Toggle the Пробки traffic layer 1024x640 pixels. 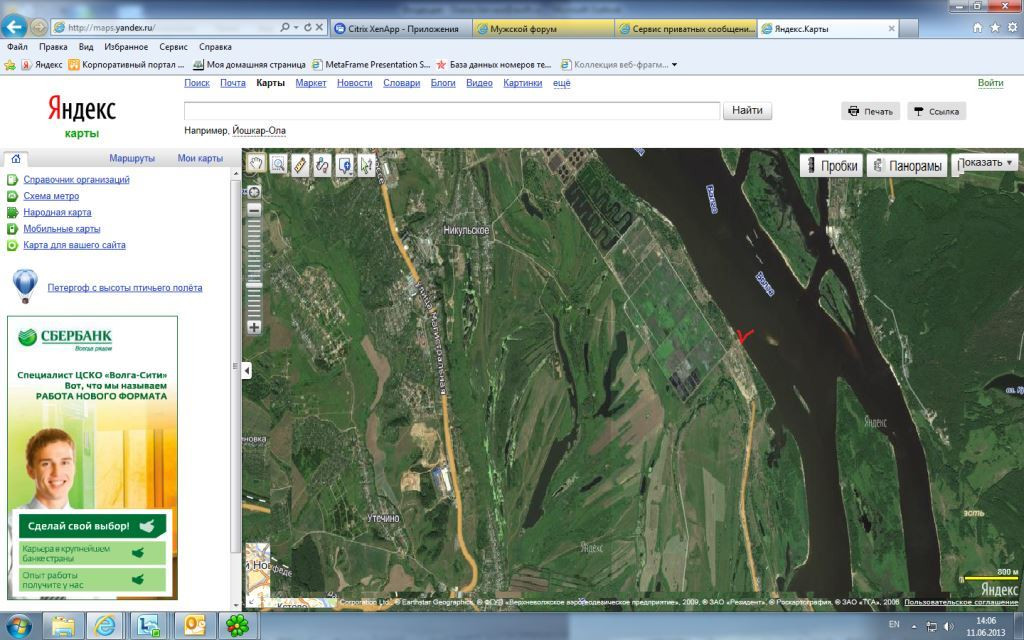point(830,166)
